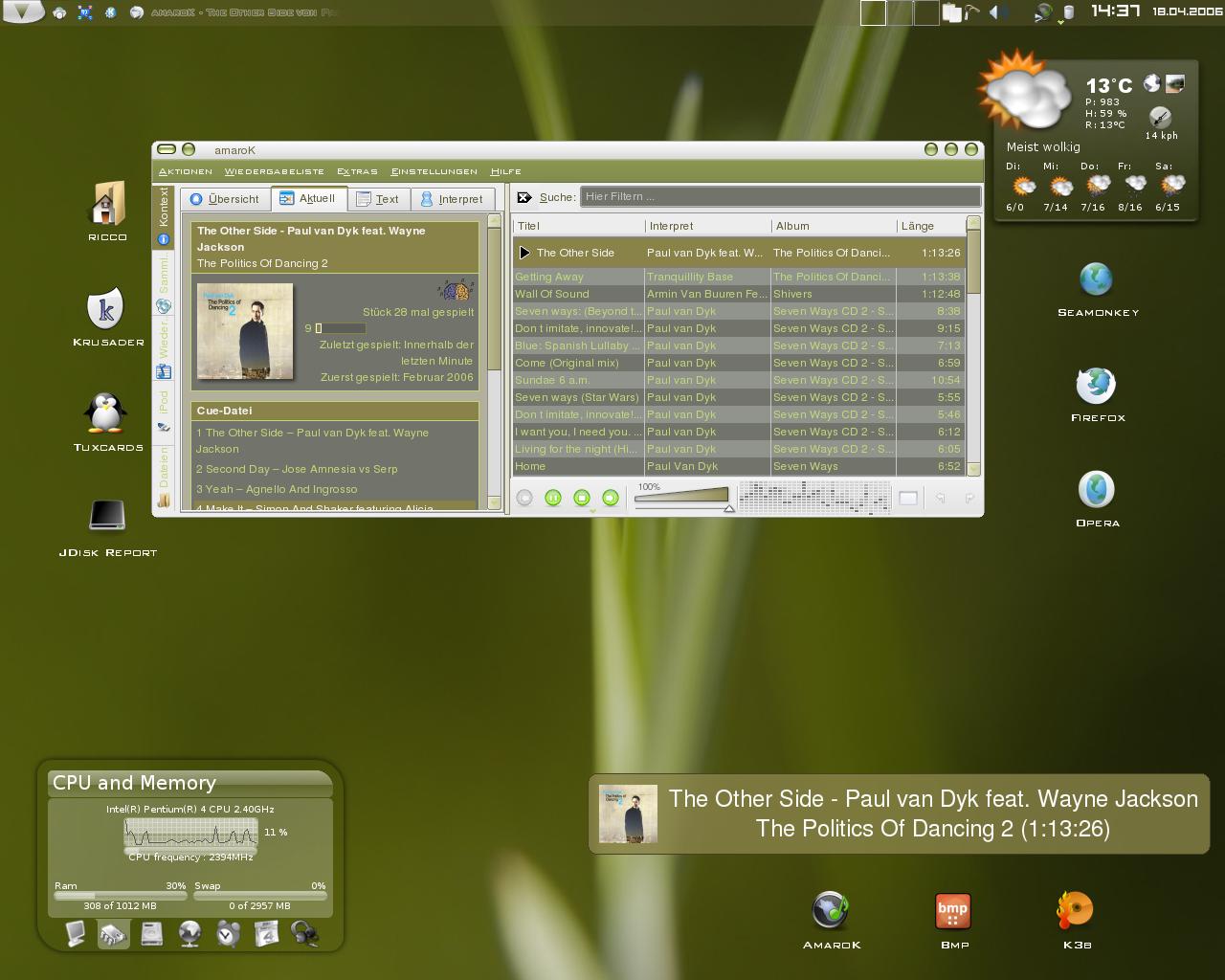Select 'Getting Away' in playlist
Image resolution: width=1225 pixels, height=980 pixels.
(738, 277)
